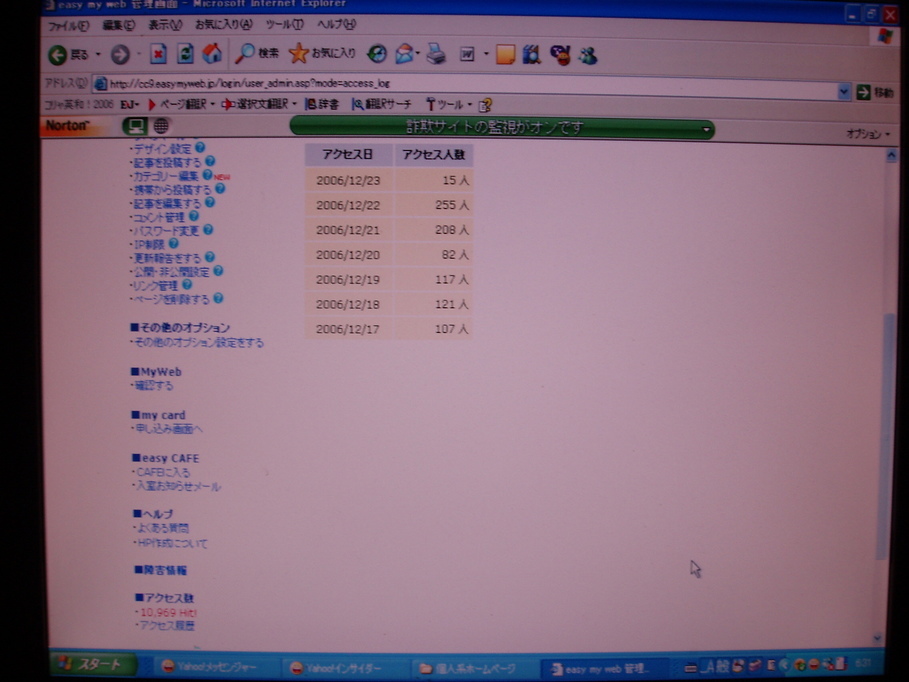Click help icon beside IP制限

[173, 243]
